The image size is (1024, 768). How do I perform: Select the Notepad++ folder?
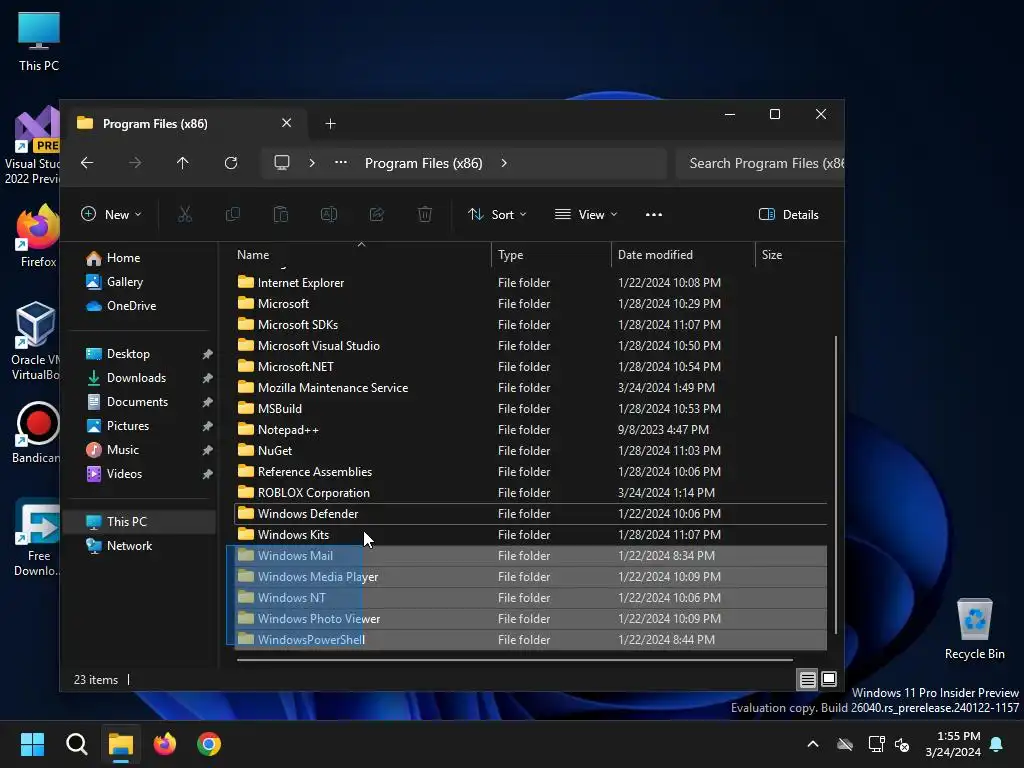pos(530,430)
